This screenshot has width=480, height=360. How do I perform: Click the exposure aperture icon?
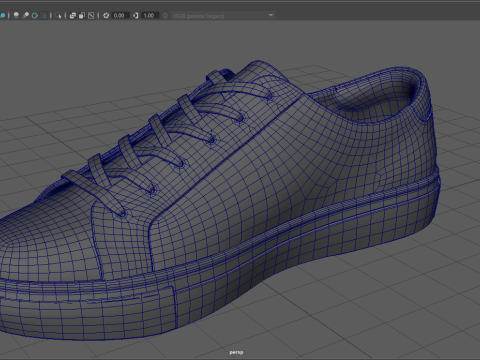point(106,15)
